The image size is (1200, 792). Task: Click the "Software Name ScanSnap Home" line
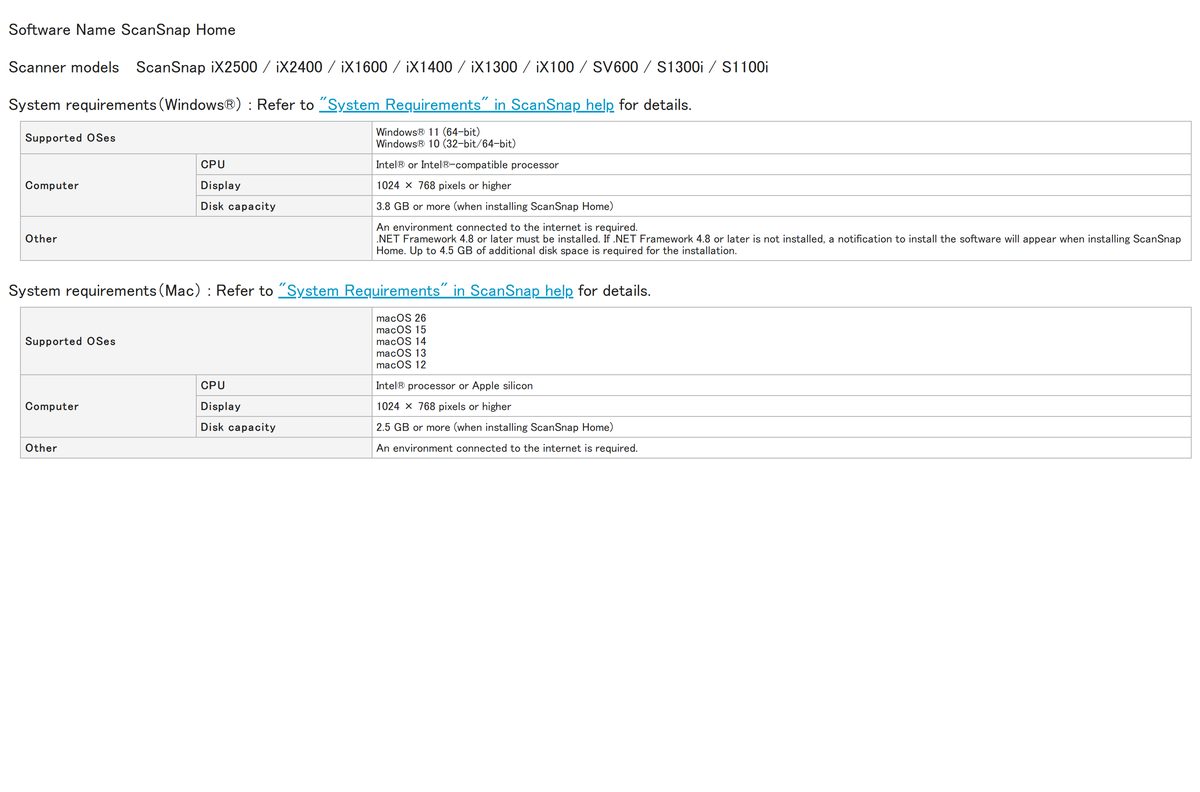click(122, 30)
